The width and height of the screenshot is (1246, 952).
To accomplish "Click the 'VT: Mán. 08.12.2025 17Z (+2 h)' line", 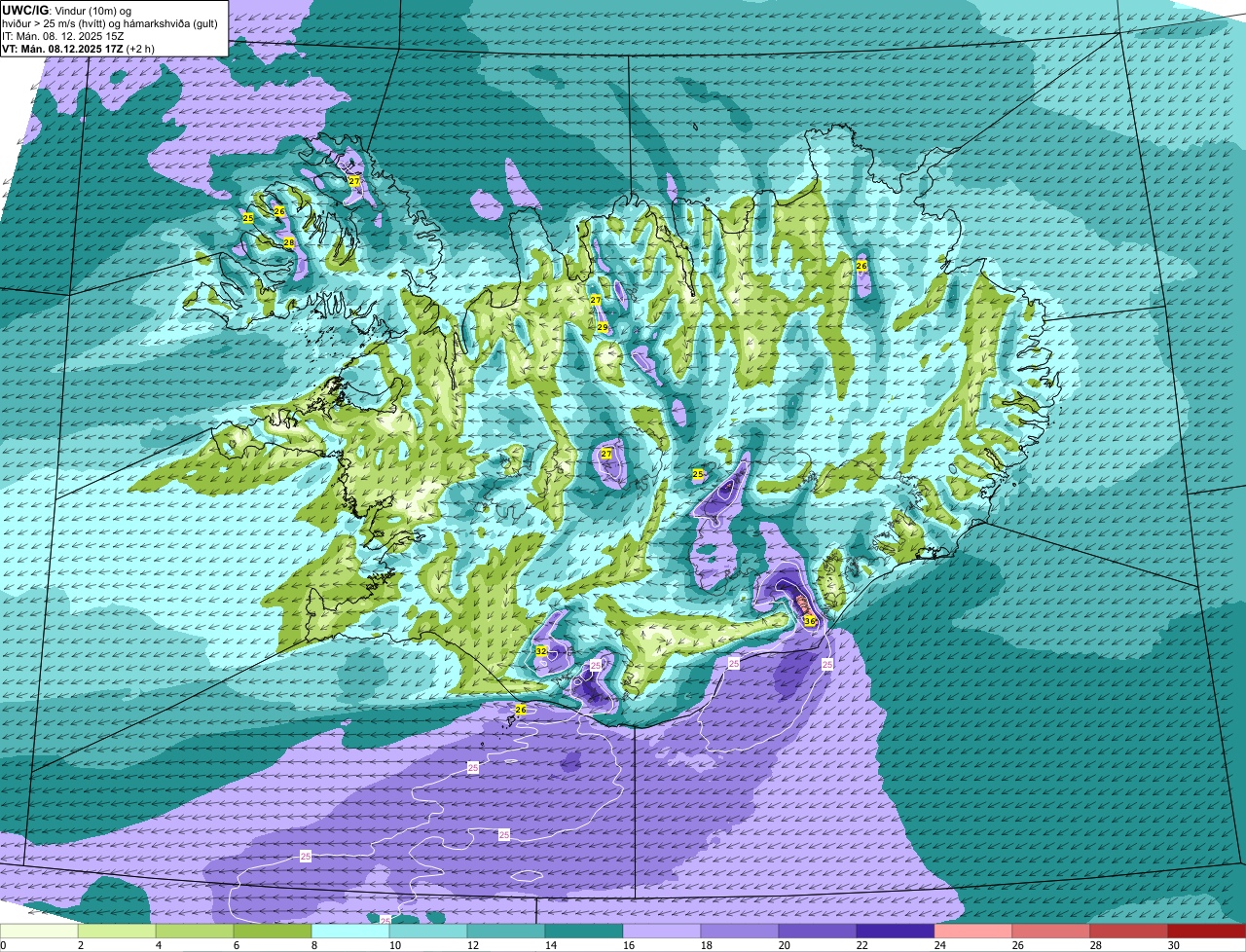I will coord(78,49).
